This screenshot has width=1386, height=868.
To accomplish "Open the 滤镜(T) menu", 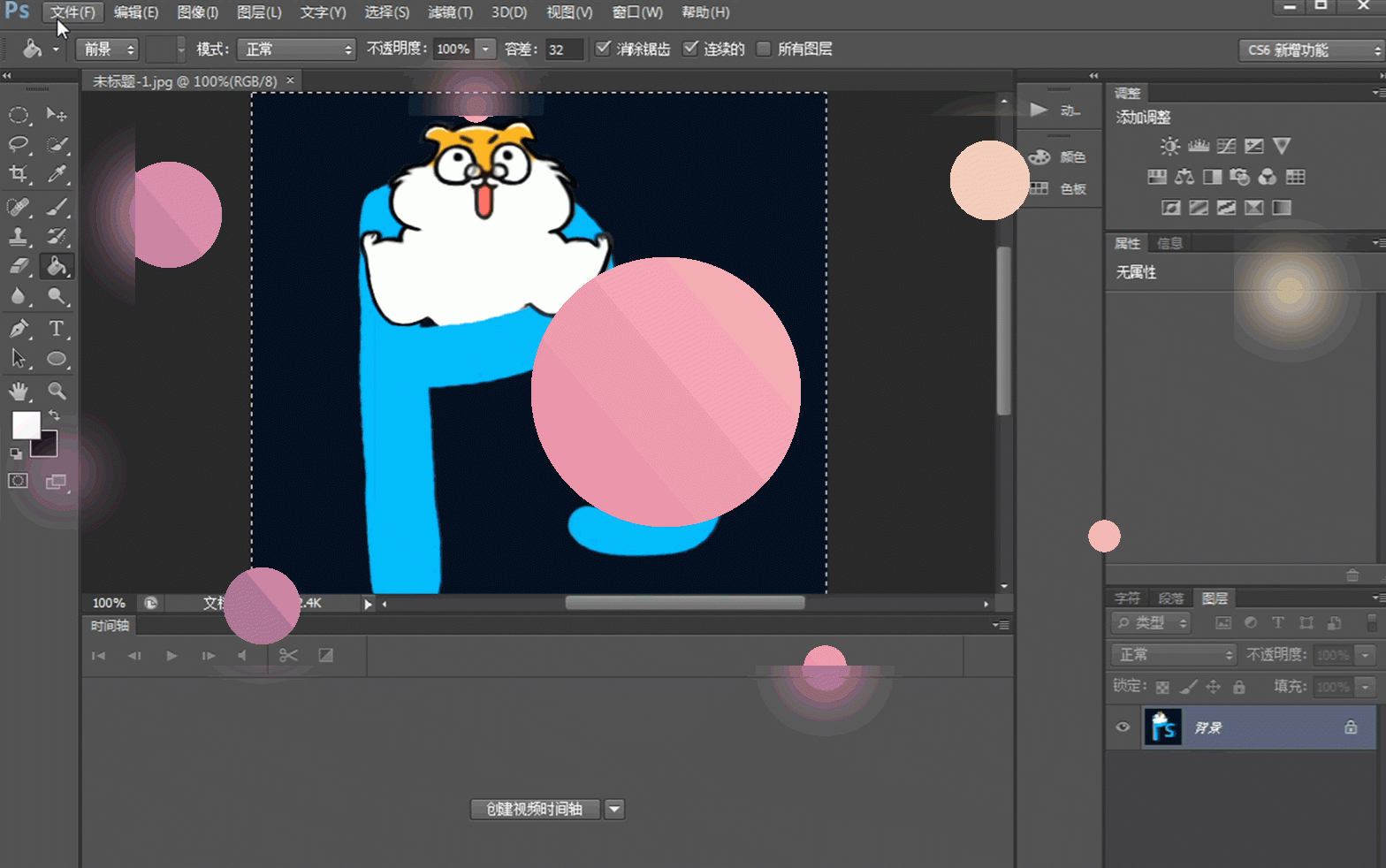I will (x=450, y=12).
